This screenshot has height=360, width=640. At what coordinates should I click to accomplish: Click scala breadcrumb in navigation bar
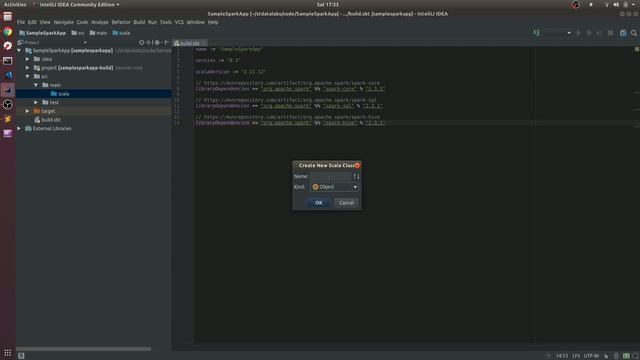121,33
